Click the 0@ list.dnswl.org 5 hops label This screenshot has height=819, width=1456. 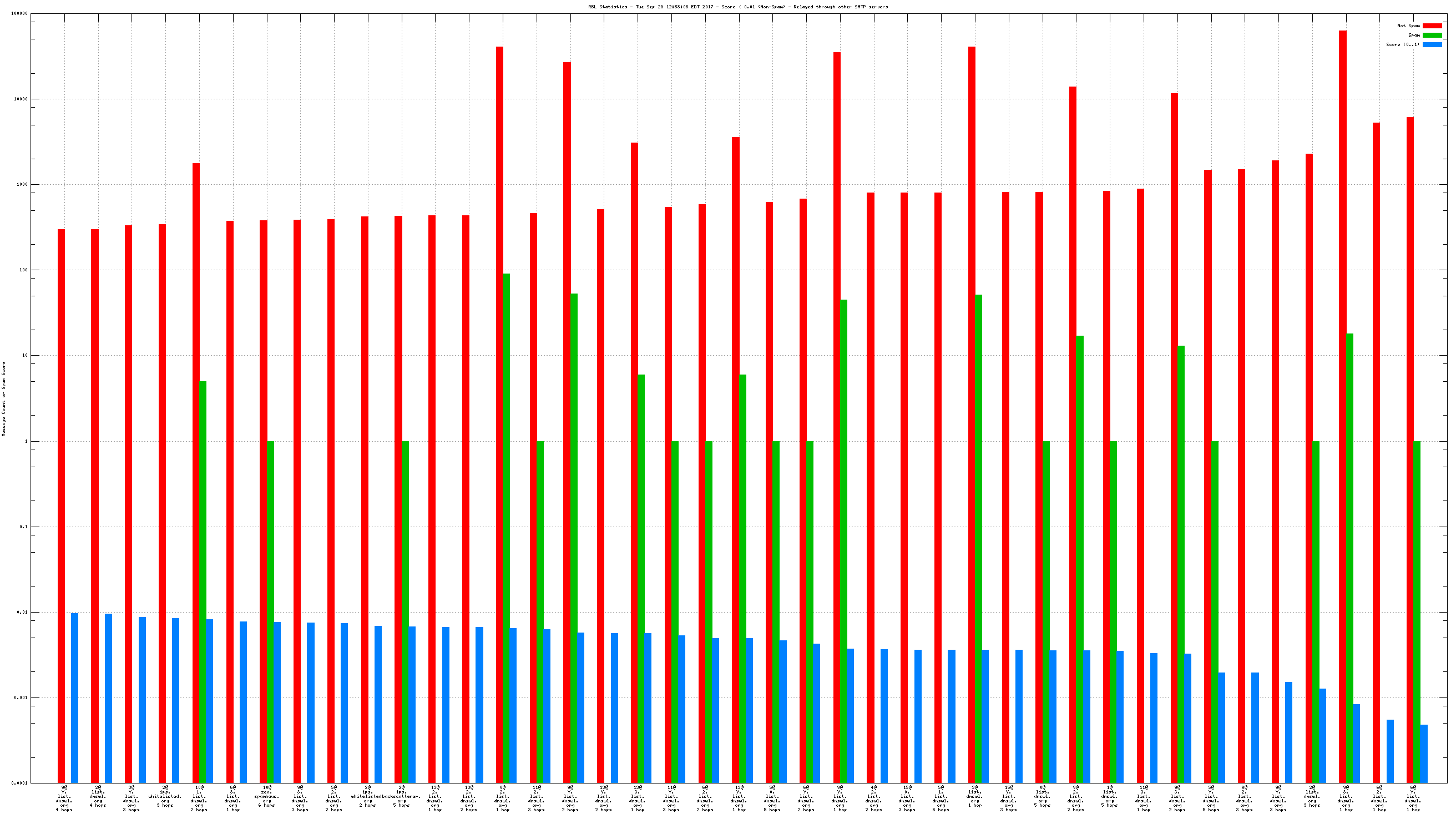(x=1042, y=796)
